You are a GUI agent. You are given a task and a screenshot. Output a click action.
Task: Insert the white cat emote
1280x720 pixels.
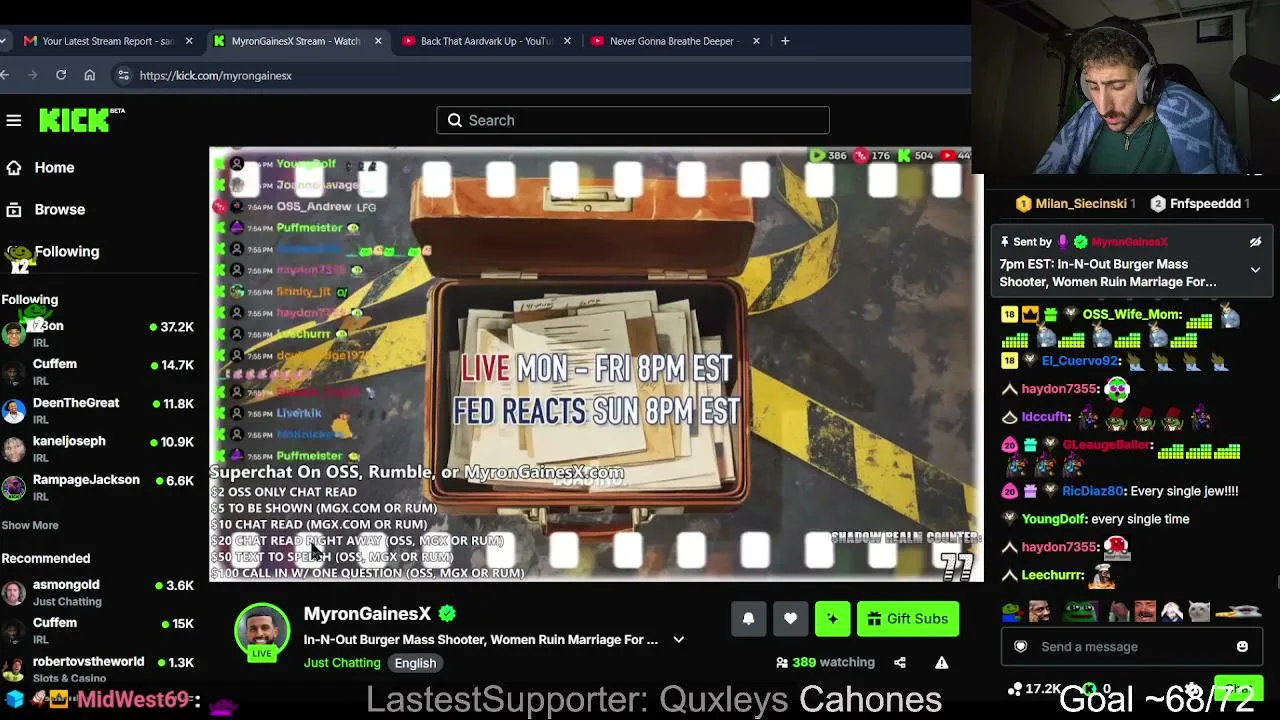[x=1199, y=610]
